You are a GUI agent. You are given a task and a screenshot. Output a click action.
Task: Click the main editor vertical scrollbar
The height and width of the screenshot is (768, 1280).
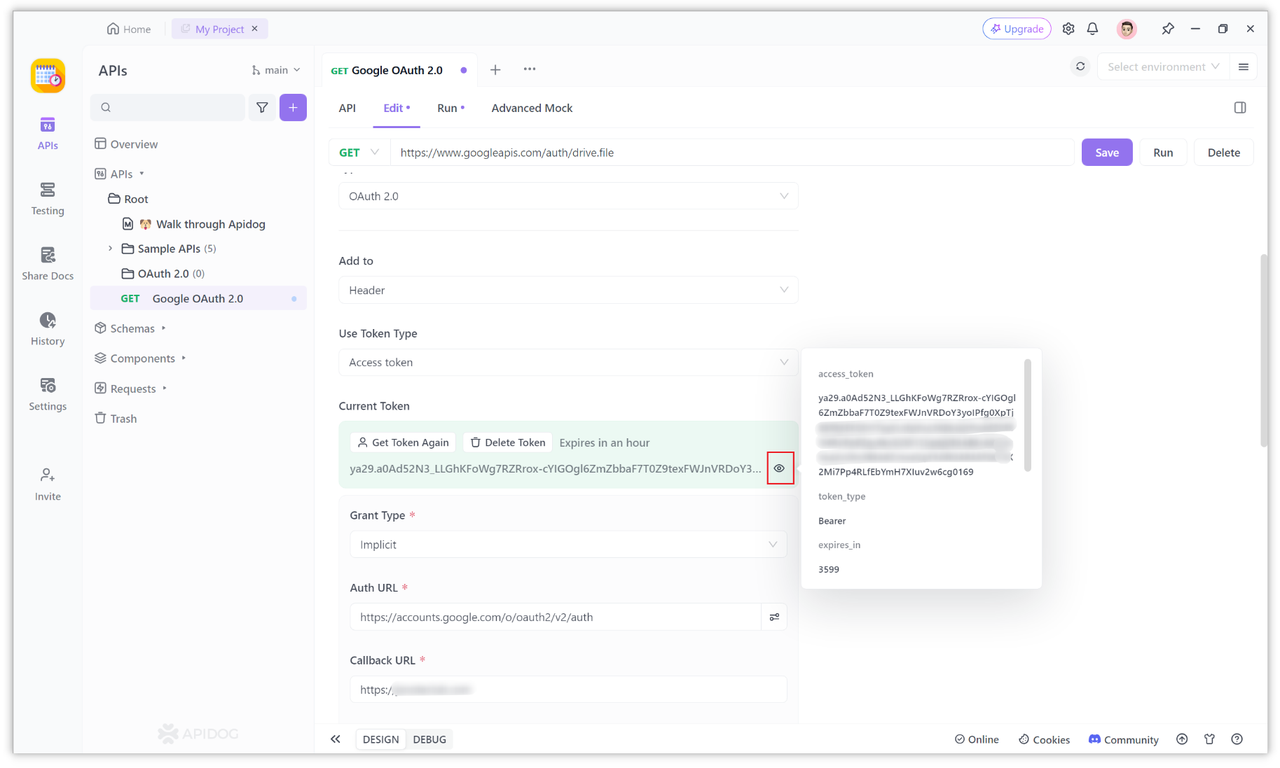click(x=1264, y=350)
